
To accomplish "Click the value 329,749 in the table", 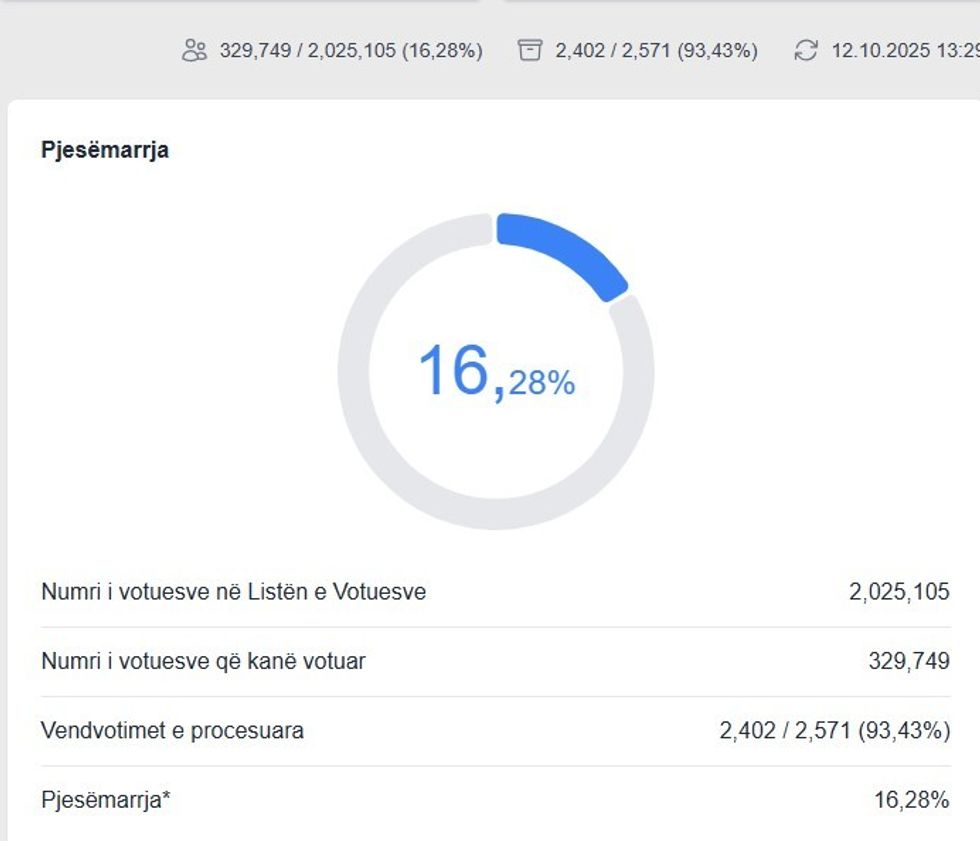I will click(909, 662).
